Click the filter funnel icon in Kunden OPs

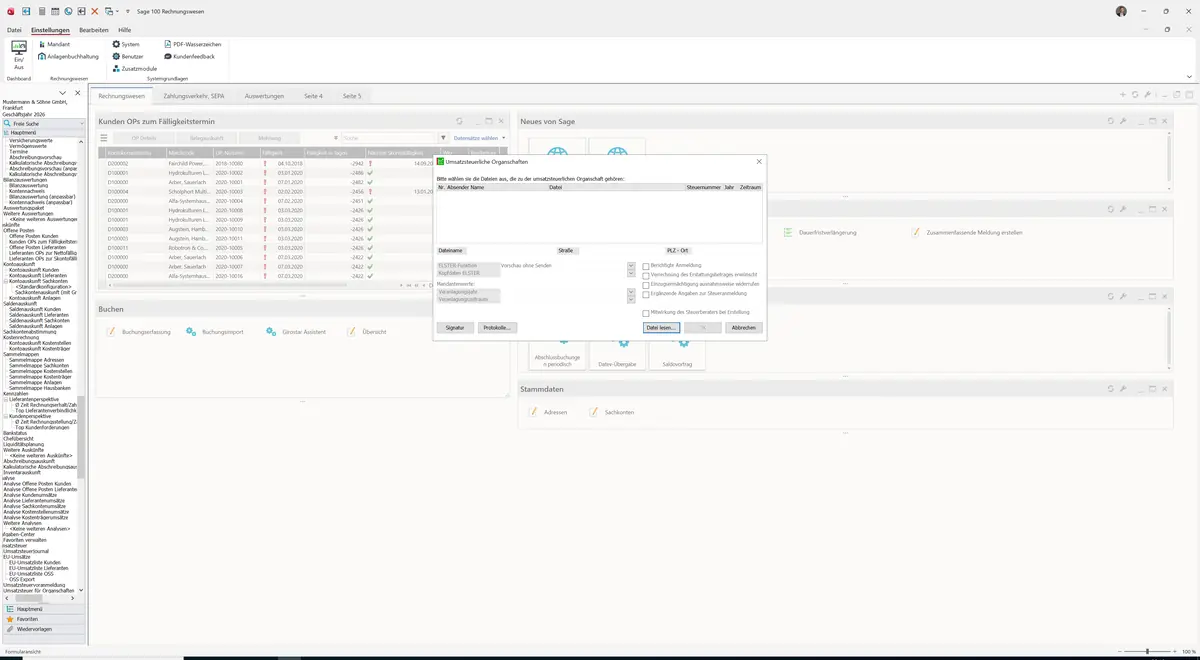pyautogui.click(x=443, y=138)
